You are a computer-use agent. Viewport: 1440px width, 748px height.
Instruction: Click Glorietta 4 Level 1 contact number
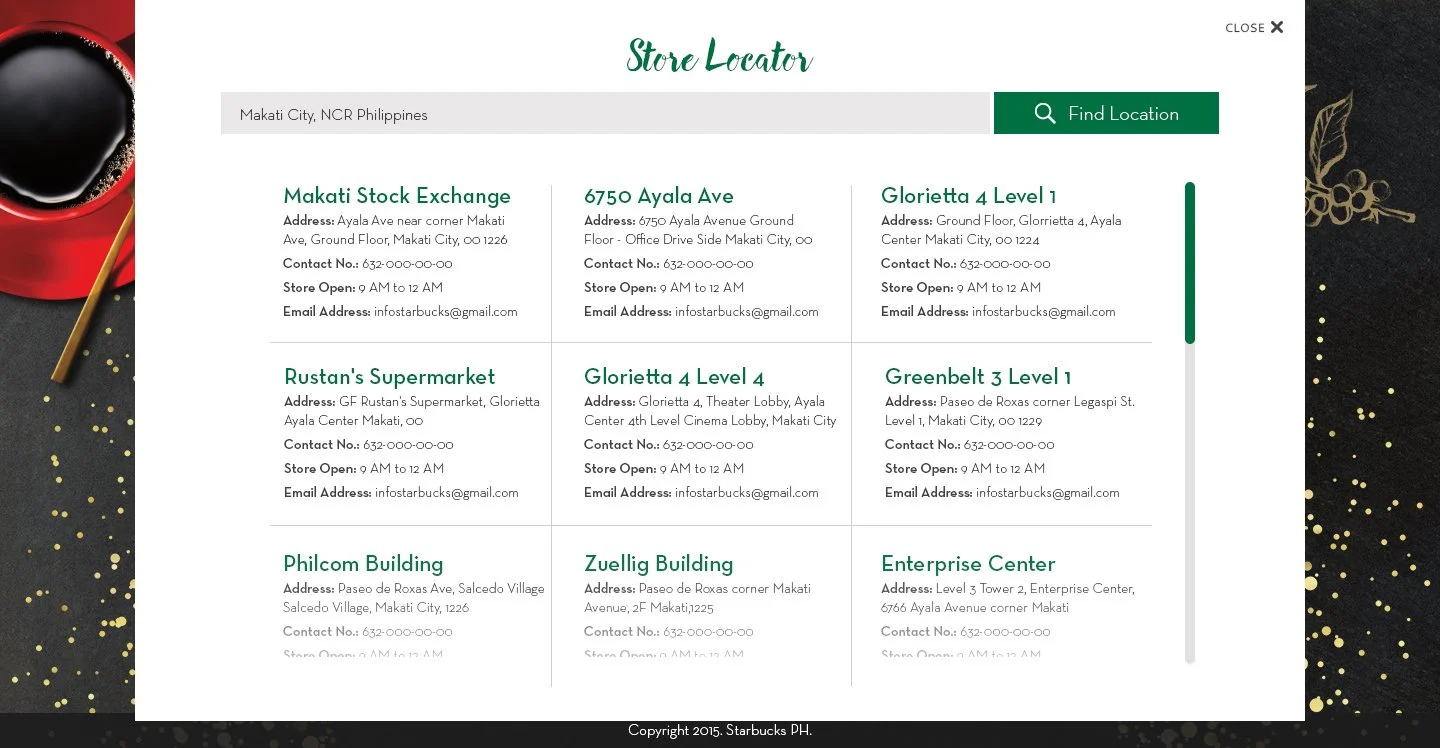pos(966,264)
